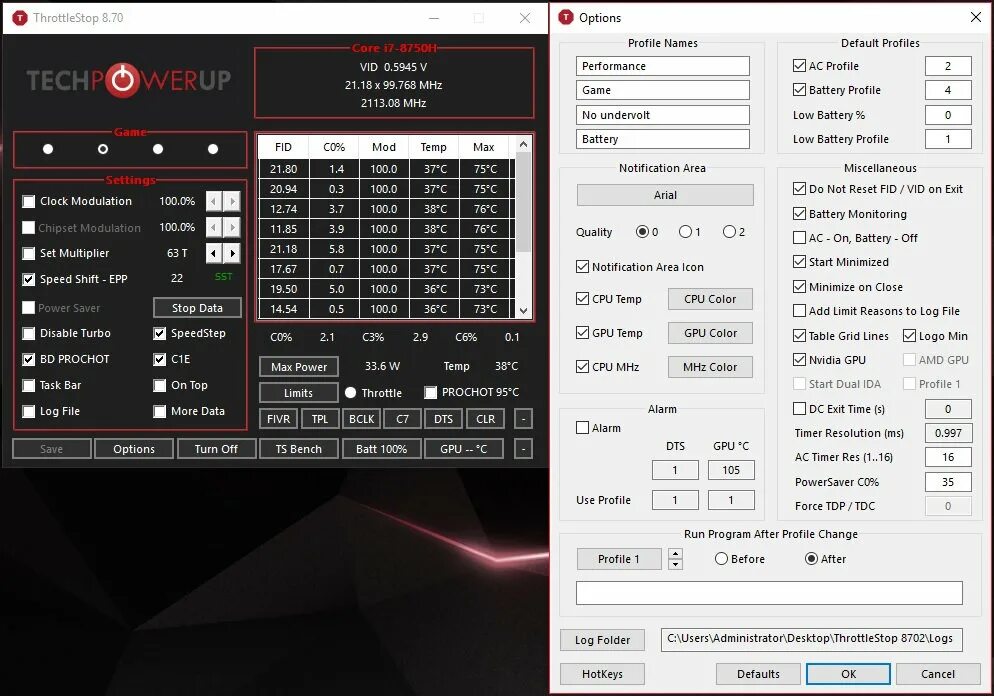Screen dimensions: 994x696
Task: Click the BCLK button
Action: pyautogui.click(x=361, y=419)
